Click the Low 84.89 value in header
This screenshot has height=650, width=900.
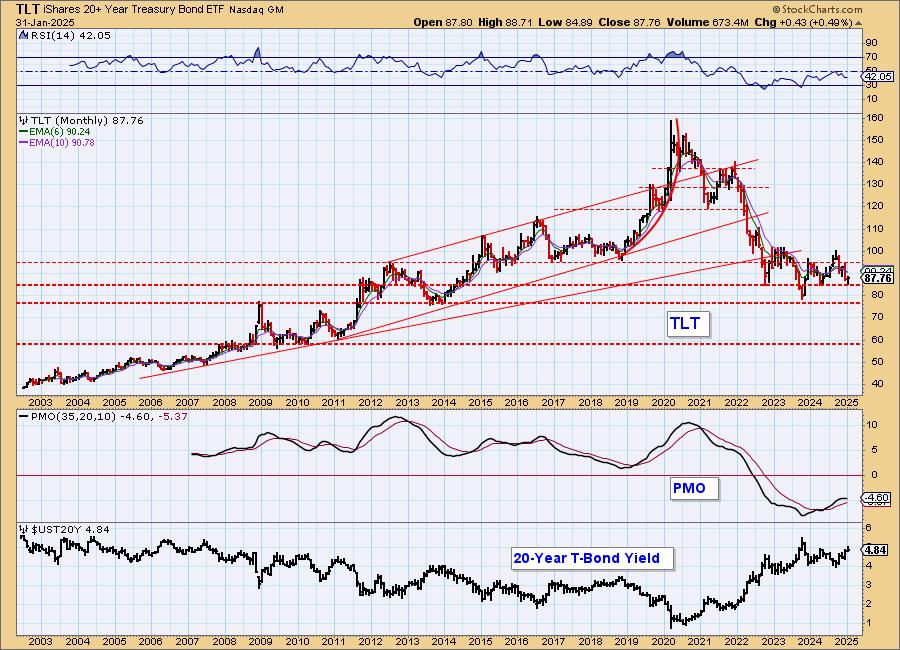[x=566, y=22]
